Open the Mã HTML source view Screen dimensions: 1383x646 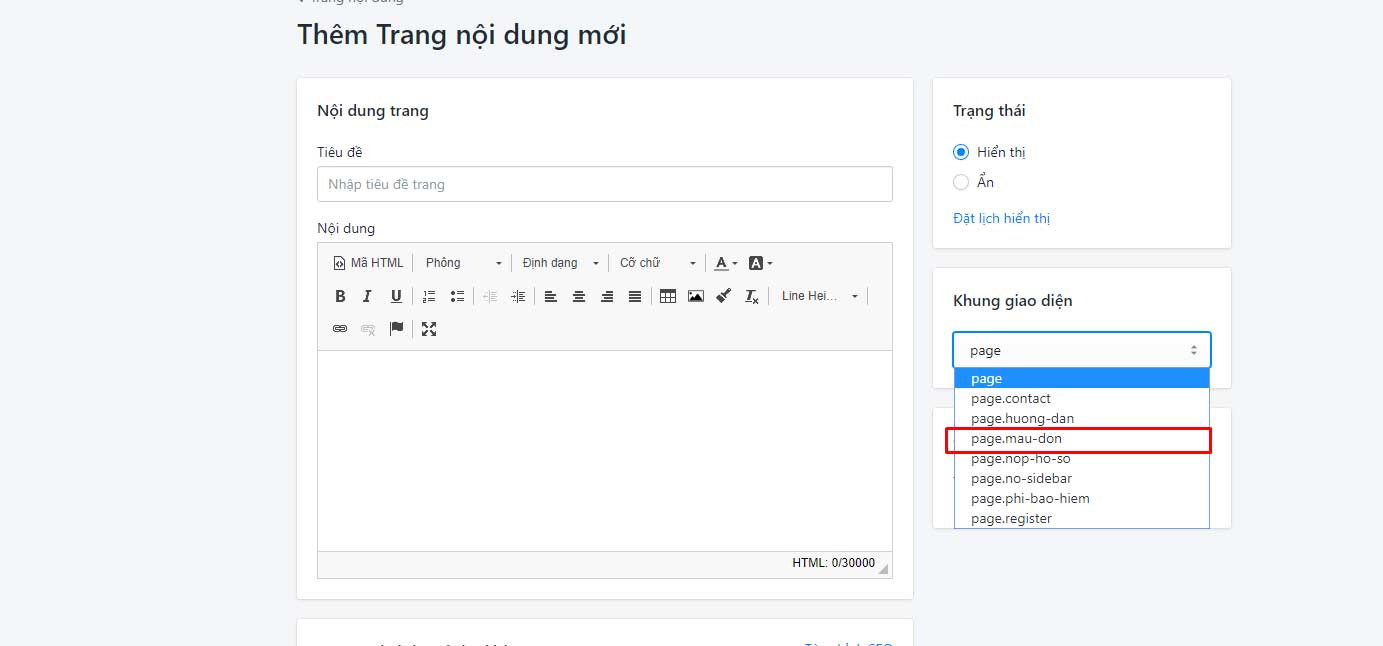368,263
